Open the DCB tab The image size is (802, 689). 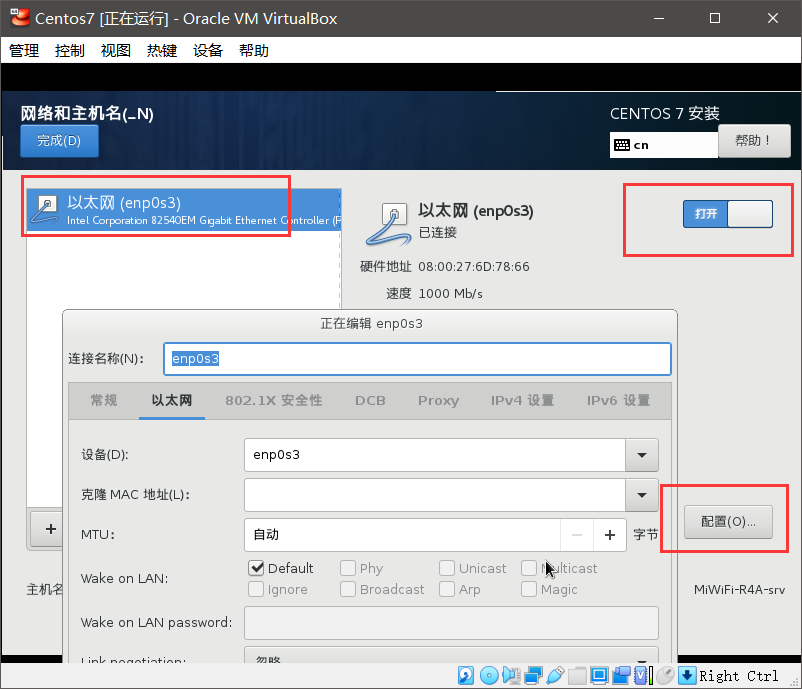coord(370,401)
